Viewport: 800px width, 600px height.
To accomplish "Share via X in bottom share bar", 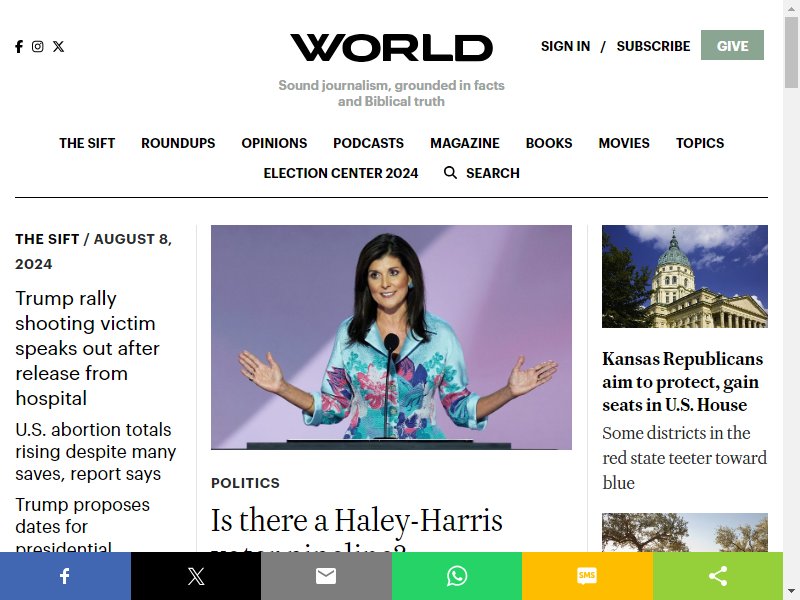I will pyautogui.click(x=196, y=576).
